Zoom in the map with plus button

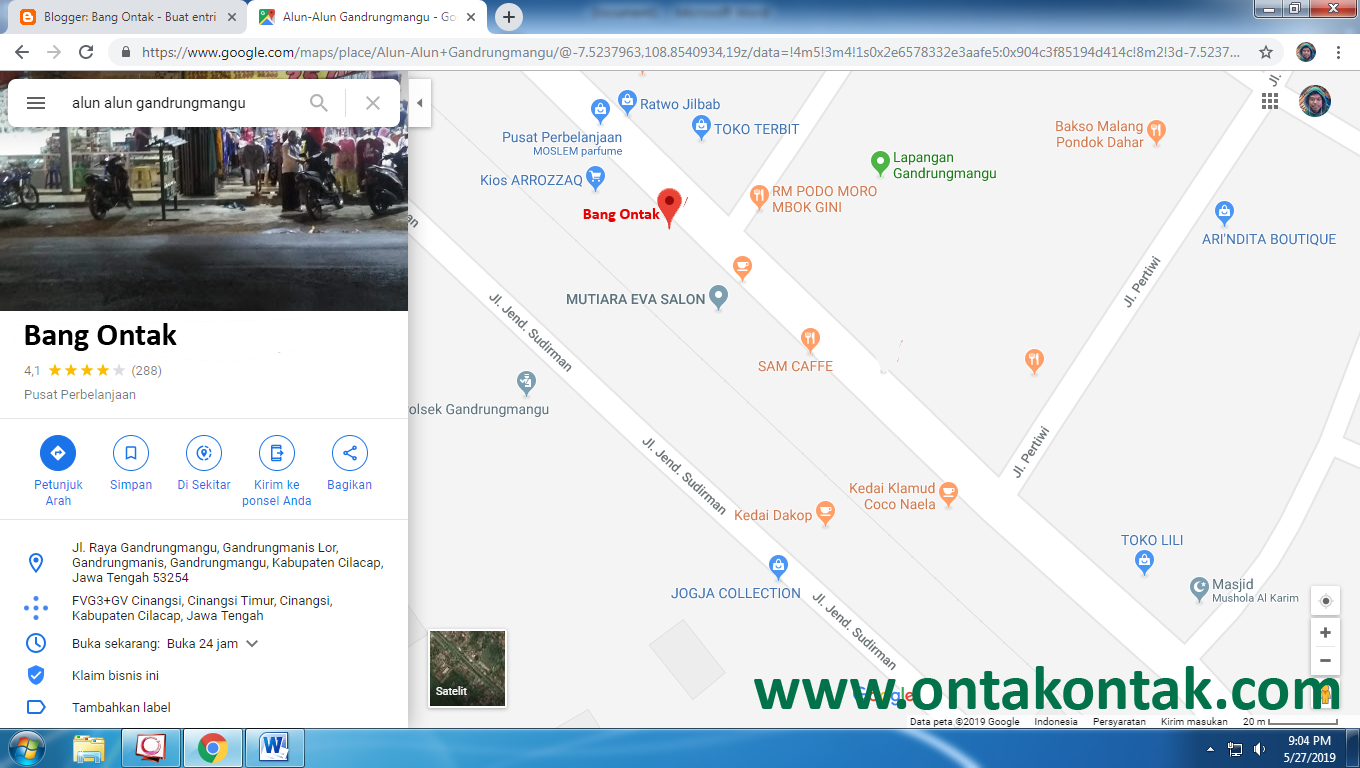(x=1325, y=633)
